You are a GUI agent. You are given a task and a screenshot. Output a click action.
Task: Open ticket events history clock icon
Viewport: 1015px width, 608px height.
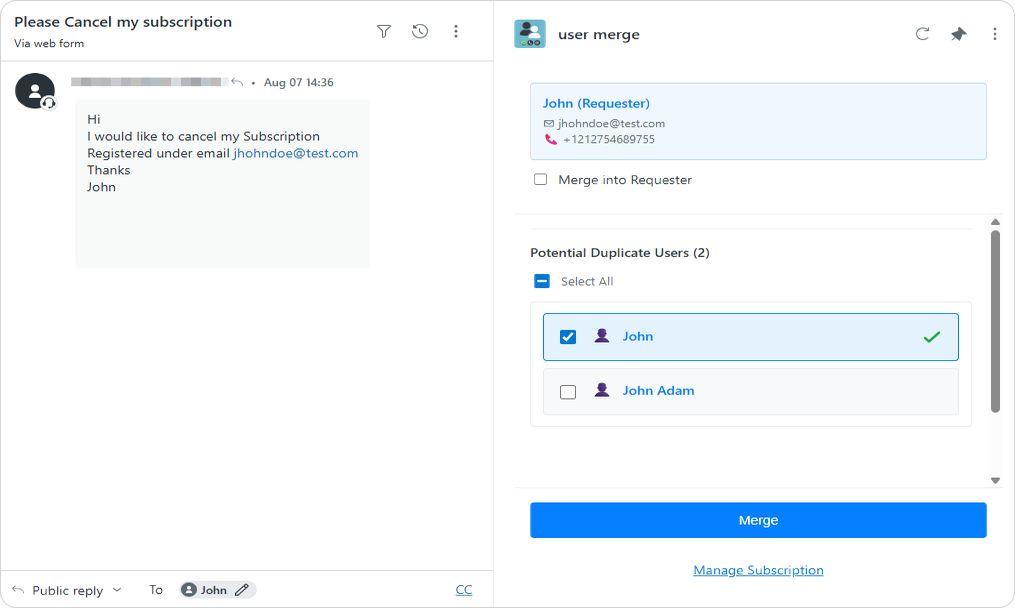tap(420, 32)
